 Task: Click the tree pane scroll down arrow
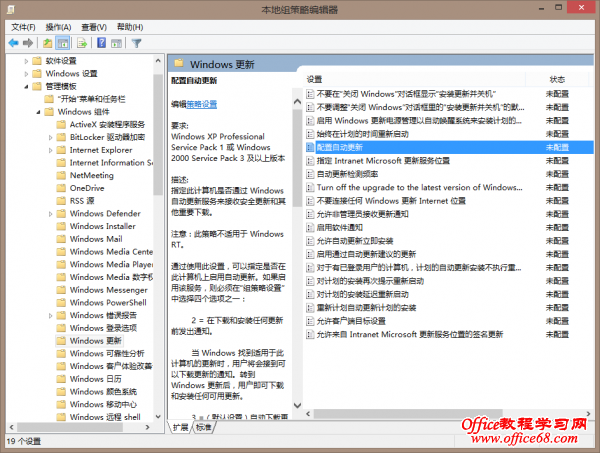pyautogui.click(x=158, y=417)
